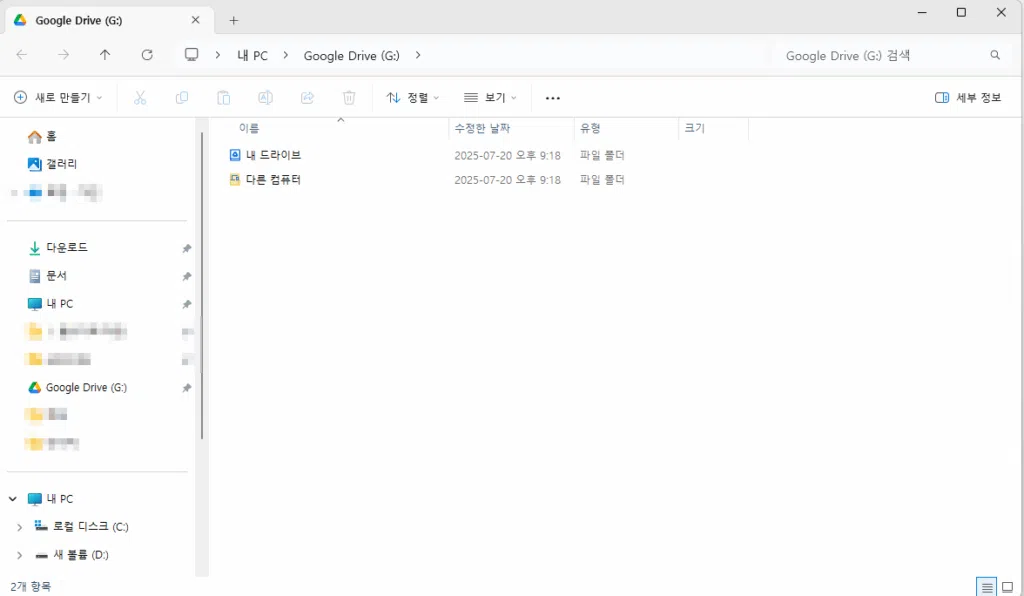Screen dimensions: 1024x596
Task: Open the 새로 만들기 dropdown
Action: click(x=58, y=98)
